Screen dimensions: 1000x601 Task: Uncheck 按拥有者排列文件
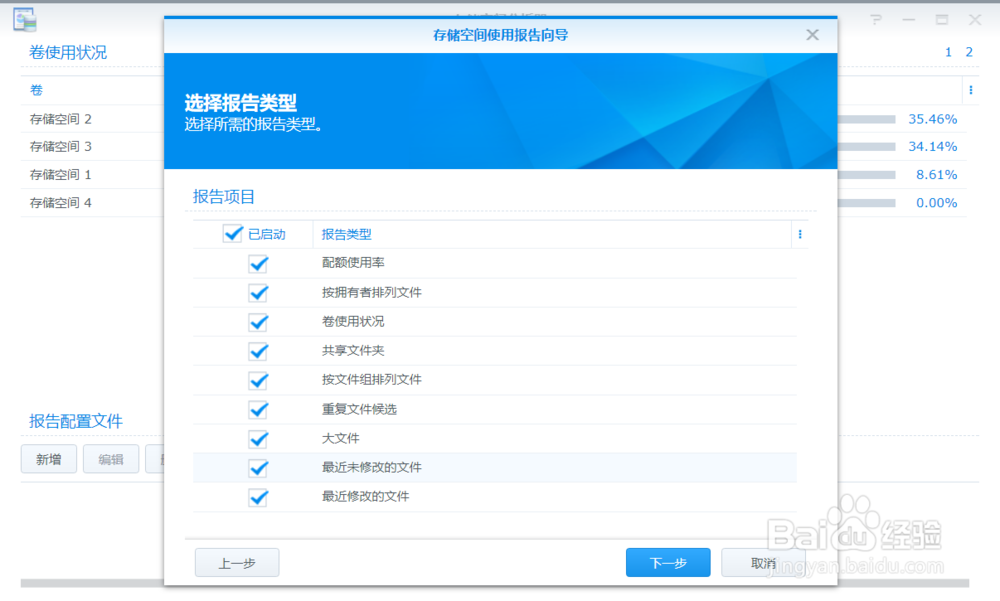[258, 293]
